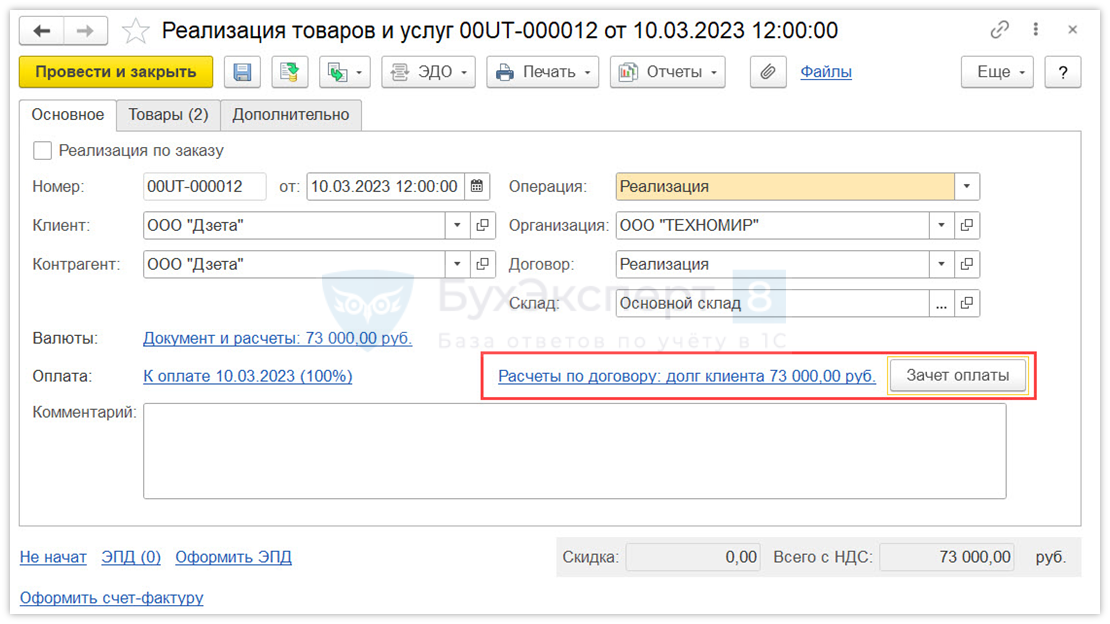Open the attach file paperclip button
This screenshot has height=624, width=1110.
[768, 72]
